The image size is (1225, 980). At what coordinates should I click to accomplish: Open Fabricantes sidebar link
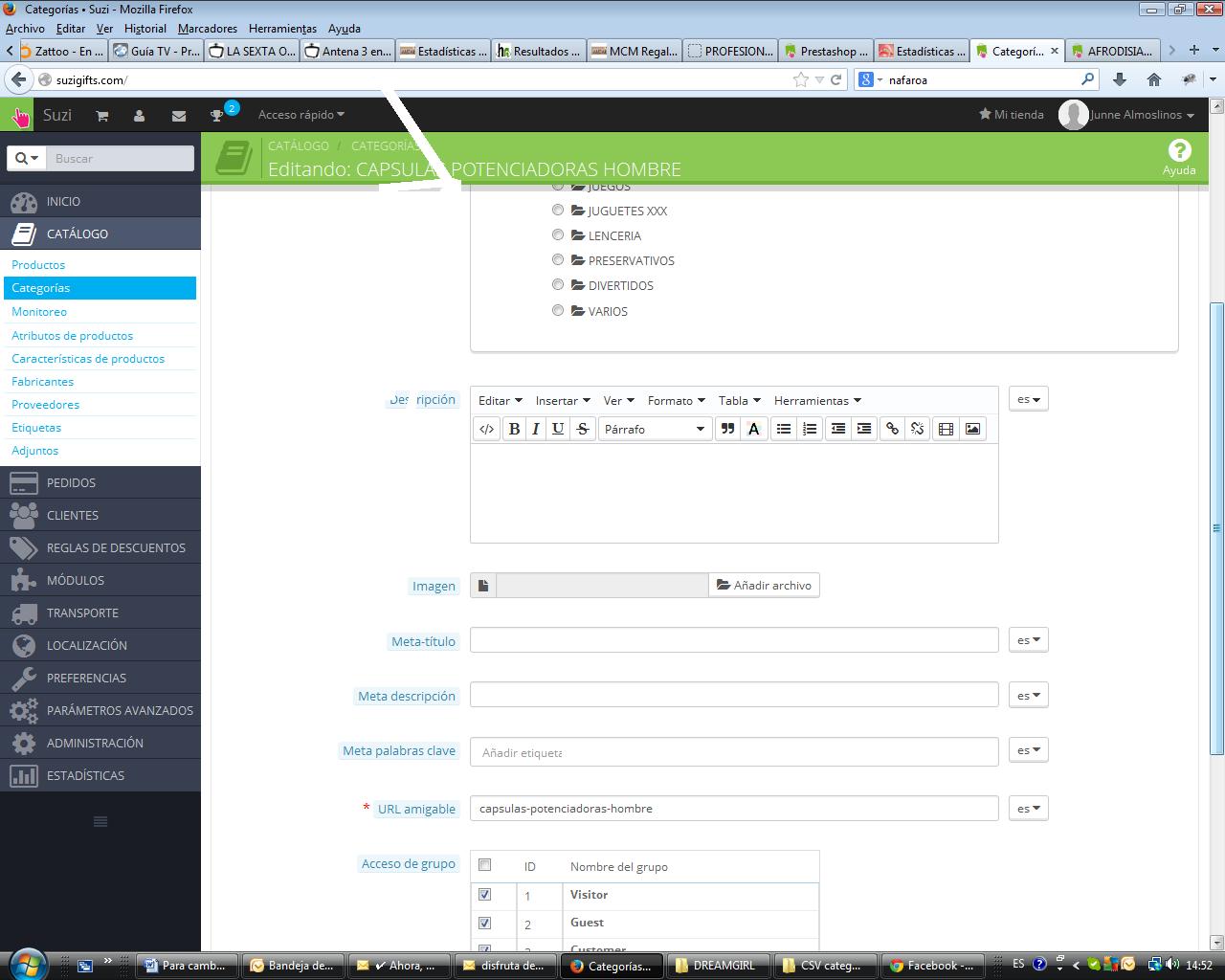pos(42,381)
